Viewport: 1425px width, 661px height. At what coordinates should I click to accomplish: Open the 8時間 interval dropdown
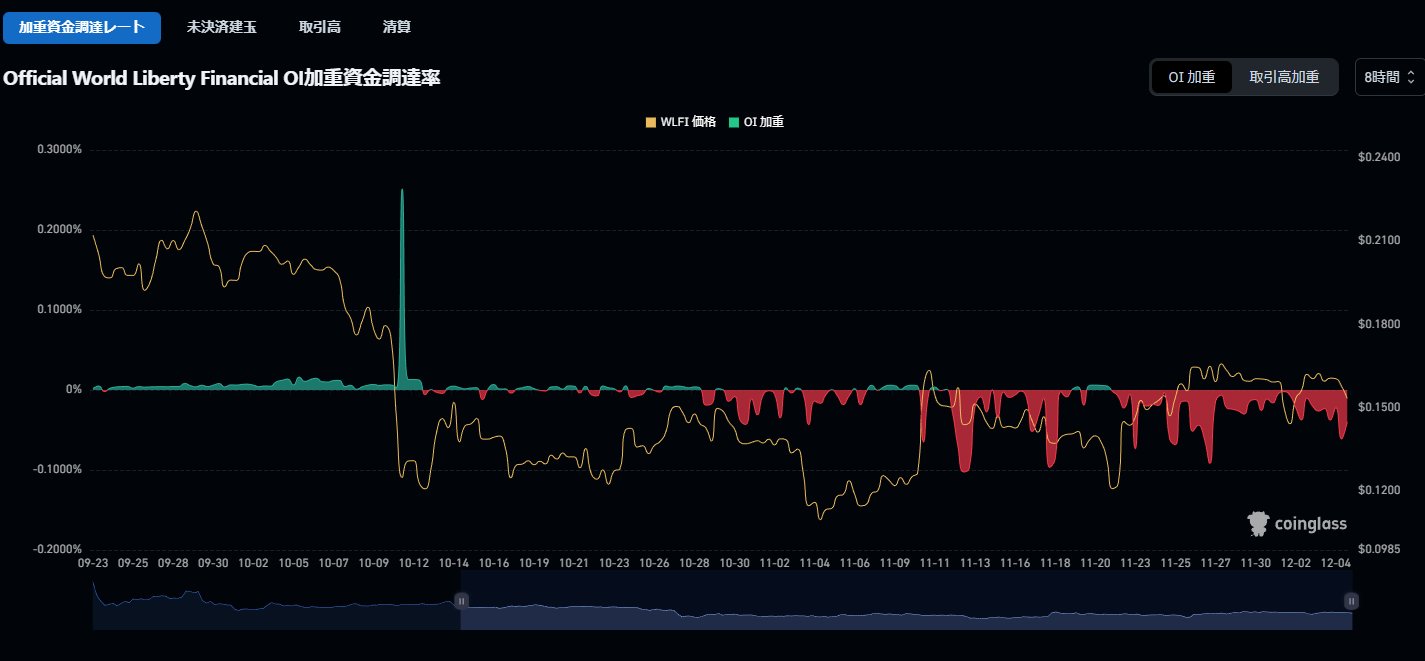point(1389,77)
